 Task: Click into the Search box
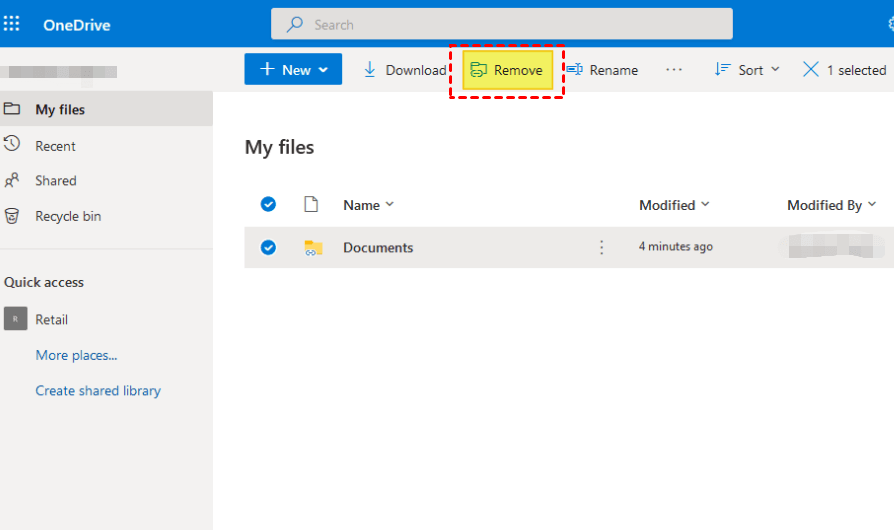coord(501,24)
